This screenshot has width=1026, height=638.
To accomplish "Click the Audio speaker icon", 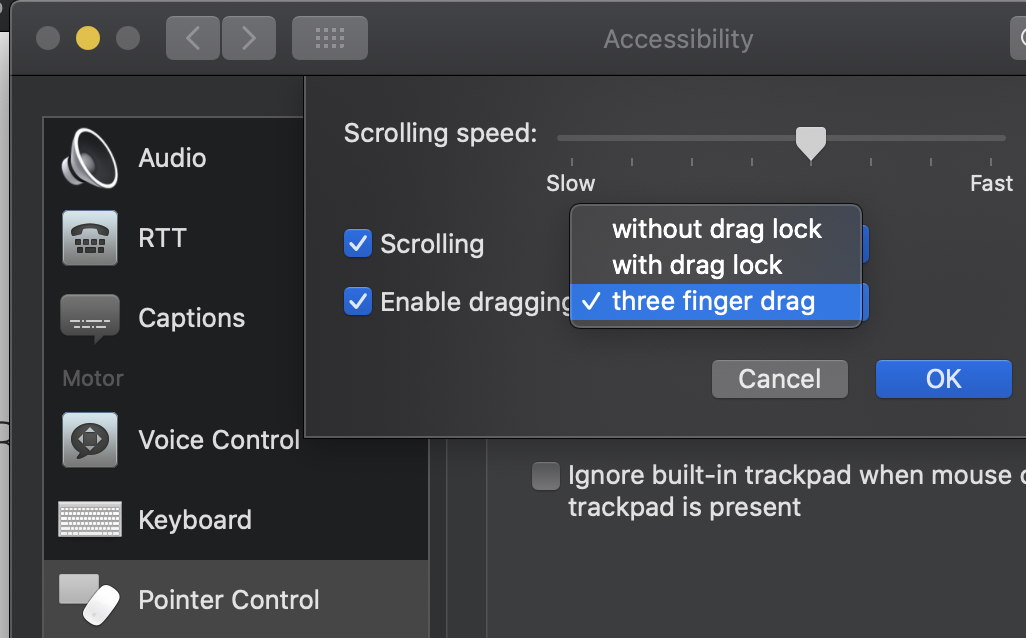I will tap(91, 158).
